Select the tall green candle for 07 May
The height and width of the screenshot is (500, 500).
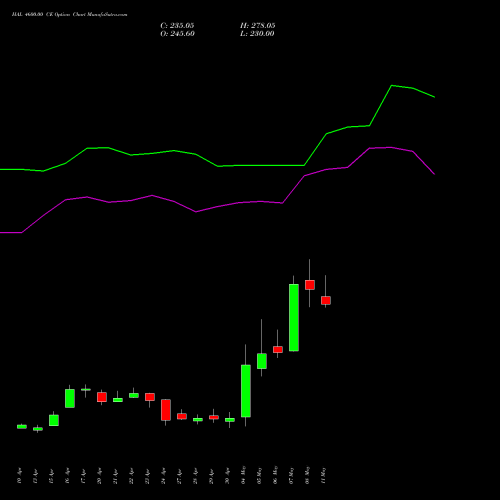(294, 318)
